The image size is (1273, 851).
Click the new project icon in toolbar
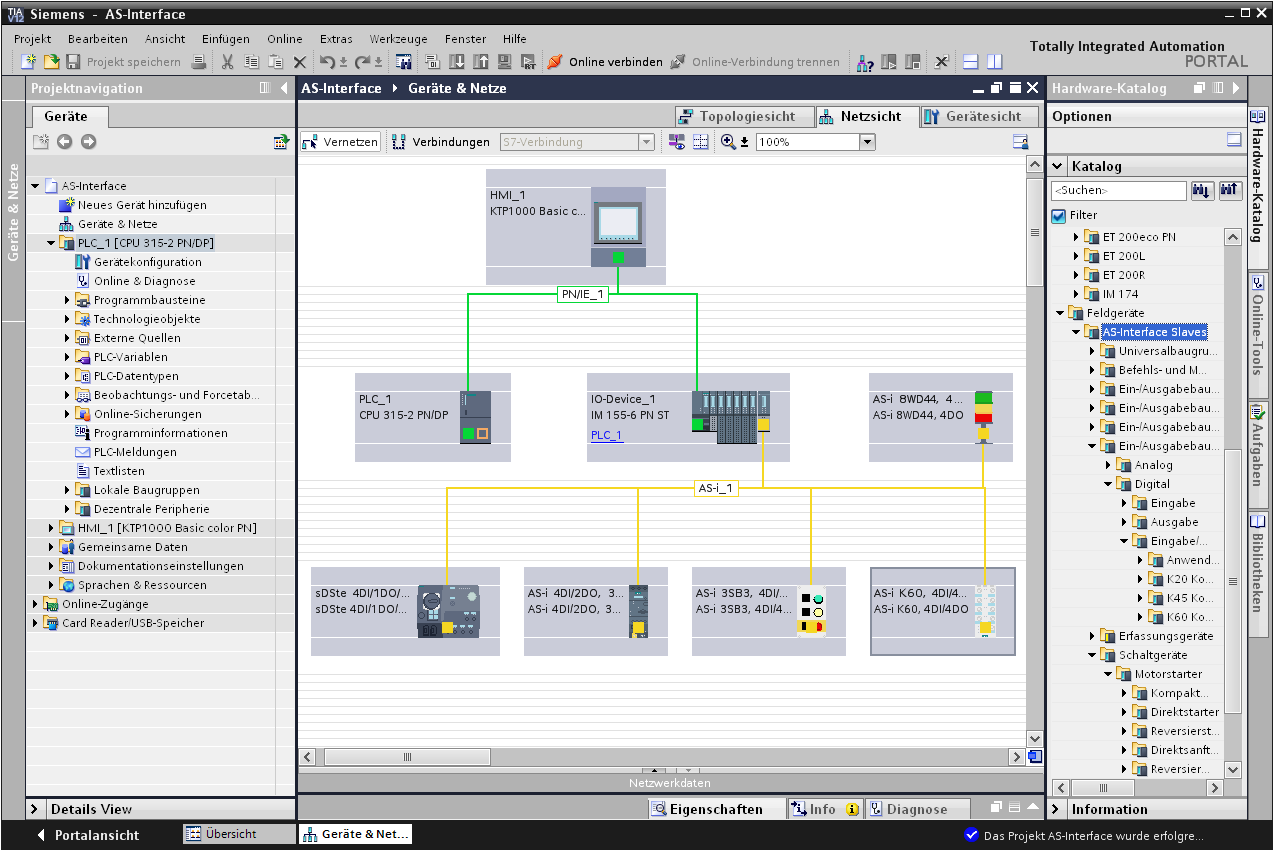click(x=29, y=62)
